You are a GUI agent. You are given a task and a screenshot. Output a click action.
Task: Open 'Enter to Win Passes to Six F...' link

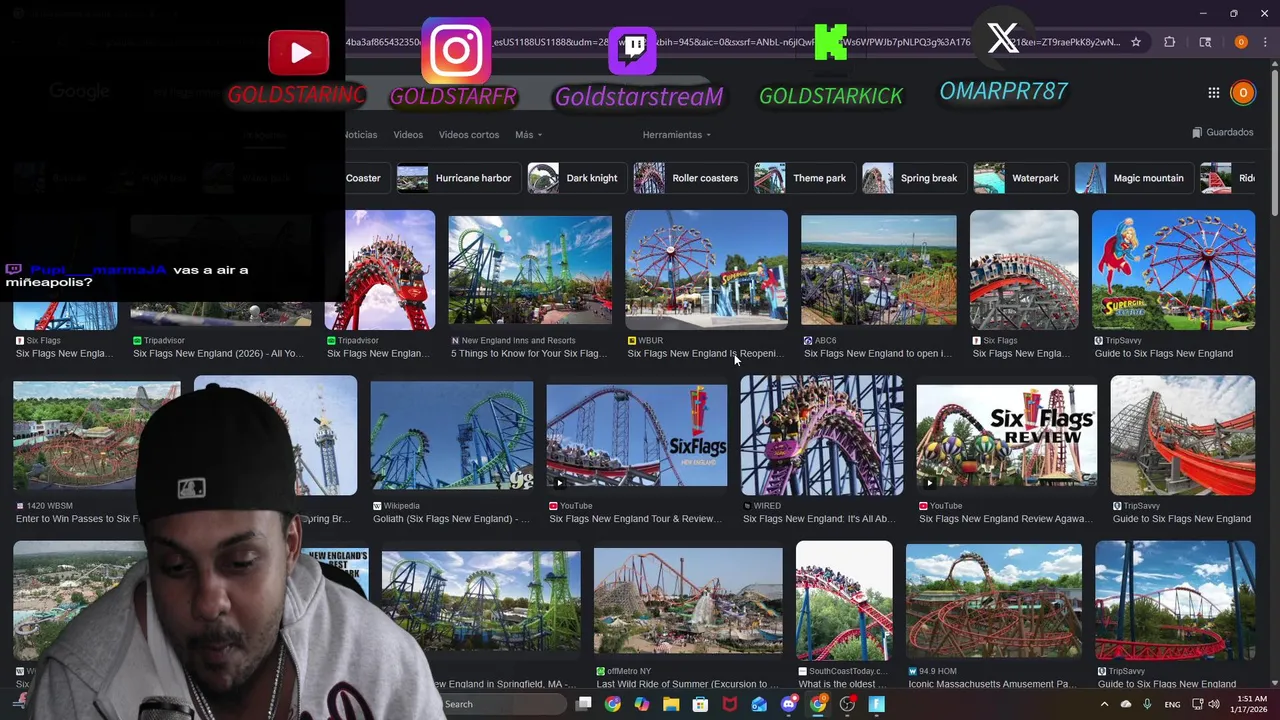tap(80, 519)
